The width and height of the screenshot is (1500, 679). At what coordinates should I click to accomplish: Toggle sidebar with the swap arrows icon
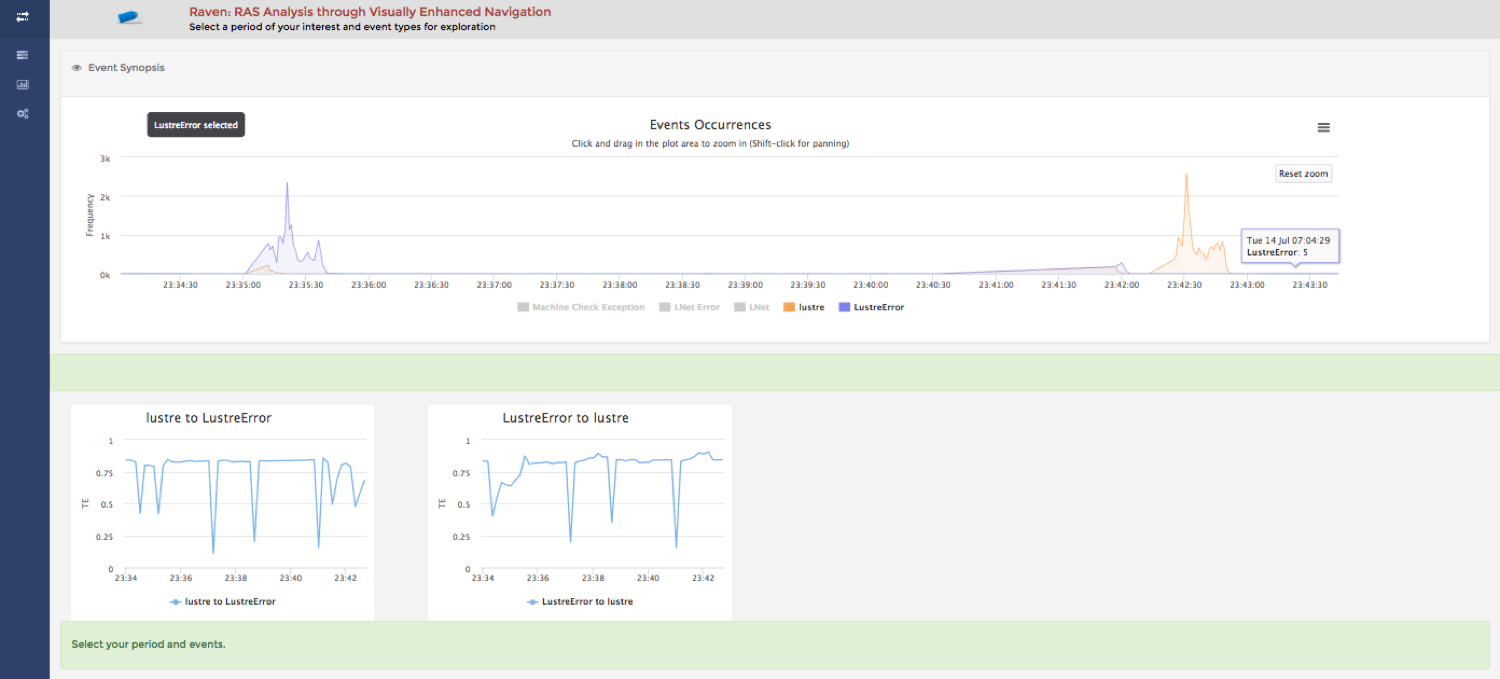point(22,17)
